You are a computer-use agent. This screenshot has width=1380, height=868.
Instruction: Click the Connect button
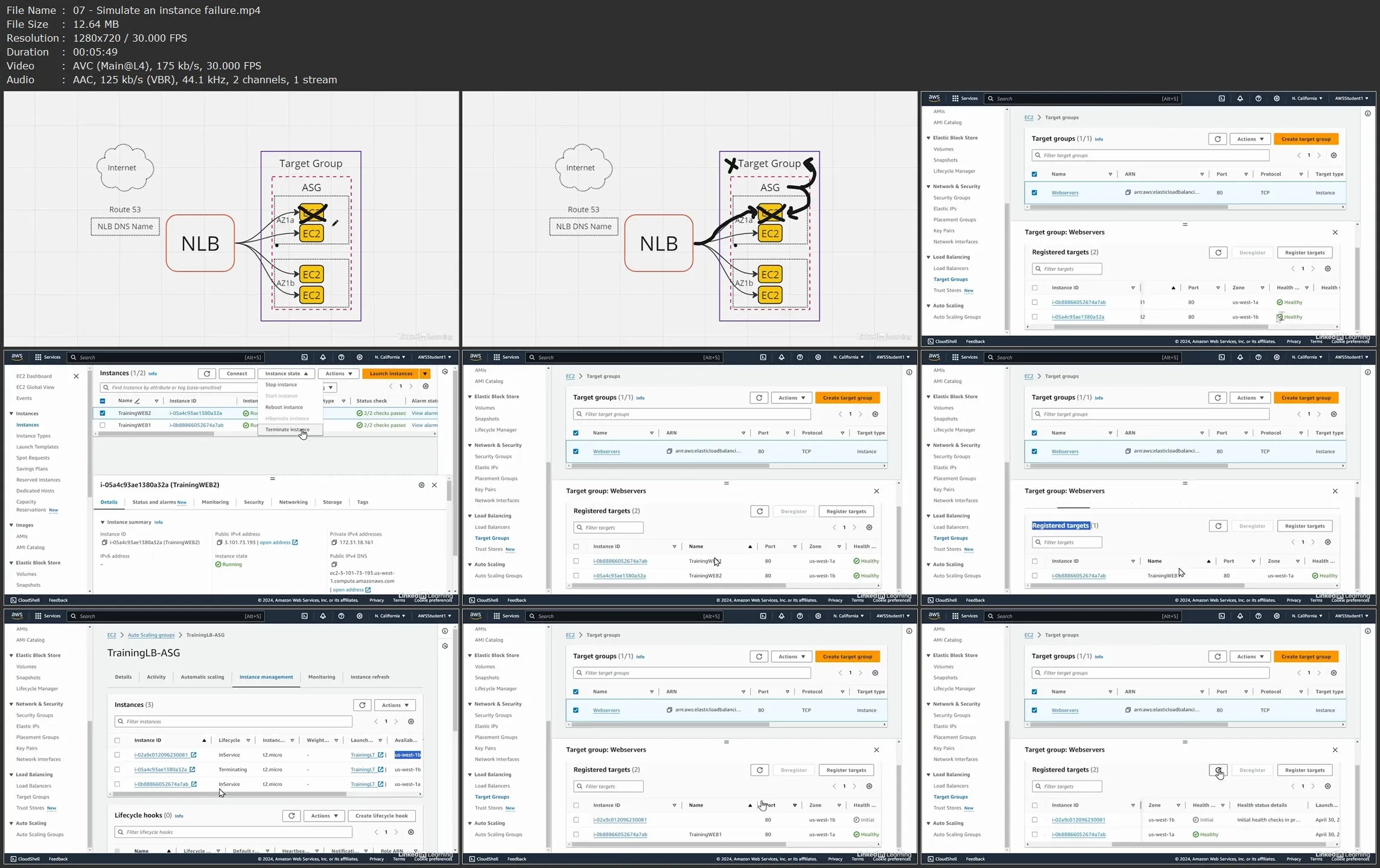coord(237,373)
